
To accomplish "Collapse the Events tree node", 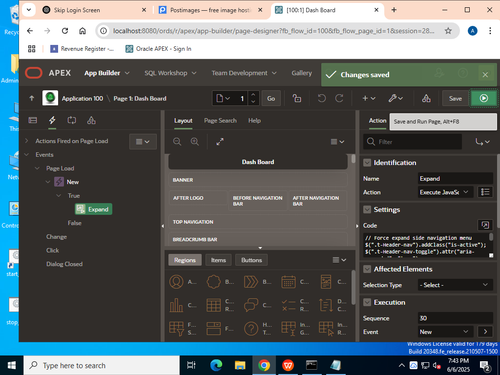I will click(27, 155).
